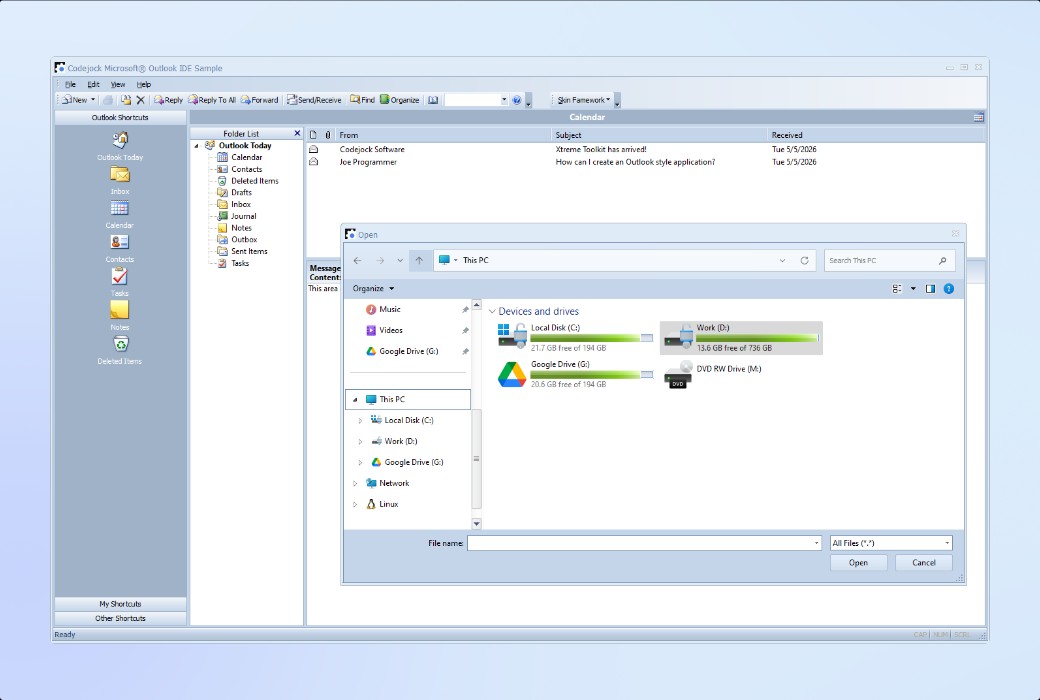1040x700 pixels.
Task: Refresh the This PC location
Action: click(x=805, y=261)
